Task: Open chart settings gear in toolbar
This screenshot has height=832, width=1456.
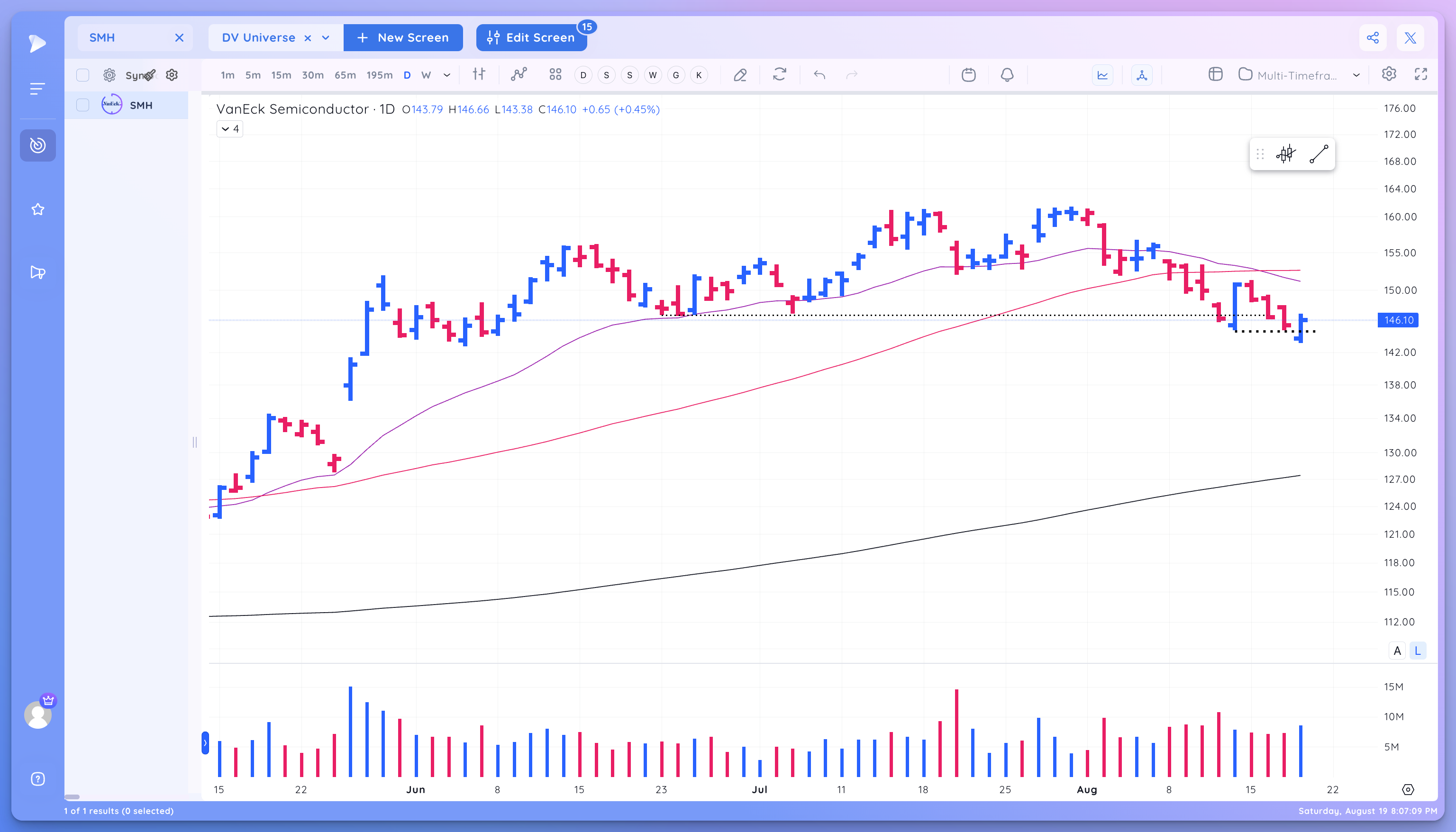Action: [1389, 74]
